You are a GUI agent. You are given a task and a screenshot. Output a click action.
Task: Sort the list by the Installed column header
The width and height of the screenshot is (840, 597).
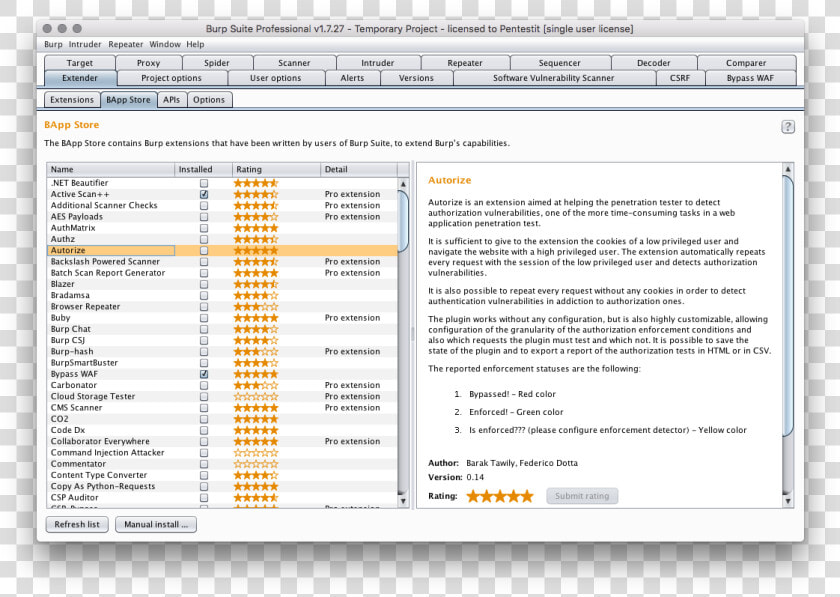(x=203, y=169)
